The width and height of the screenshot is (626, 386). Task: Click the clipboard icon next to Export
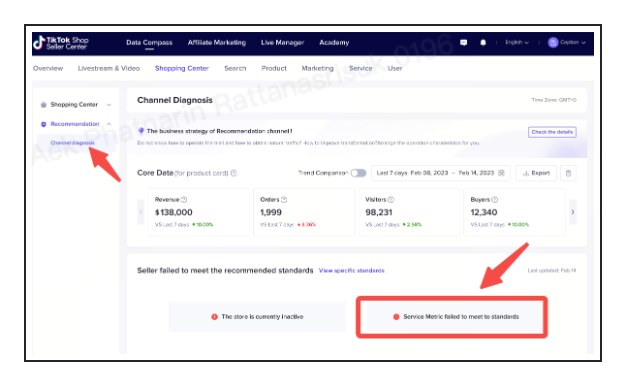[x=569, y=173]
